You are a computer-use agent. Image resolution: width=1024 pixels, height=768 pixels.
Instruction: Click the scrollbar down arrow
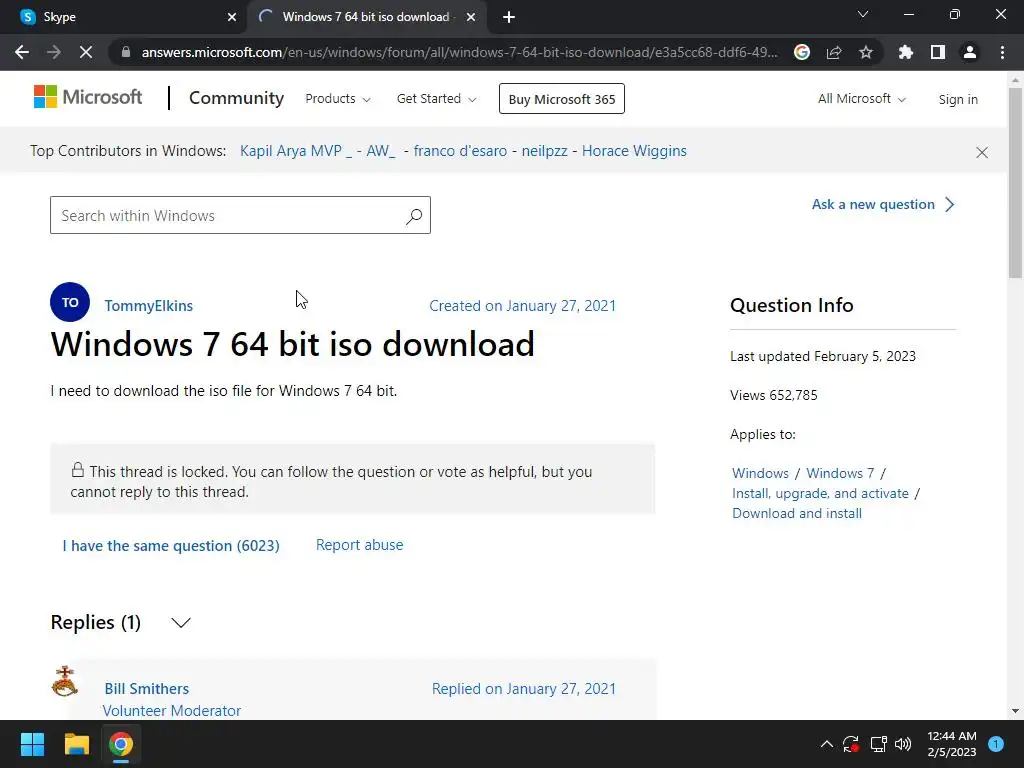(x=1015, y=711)
